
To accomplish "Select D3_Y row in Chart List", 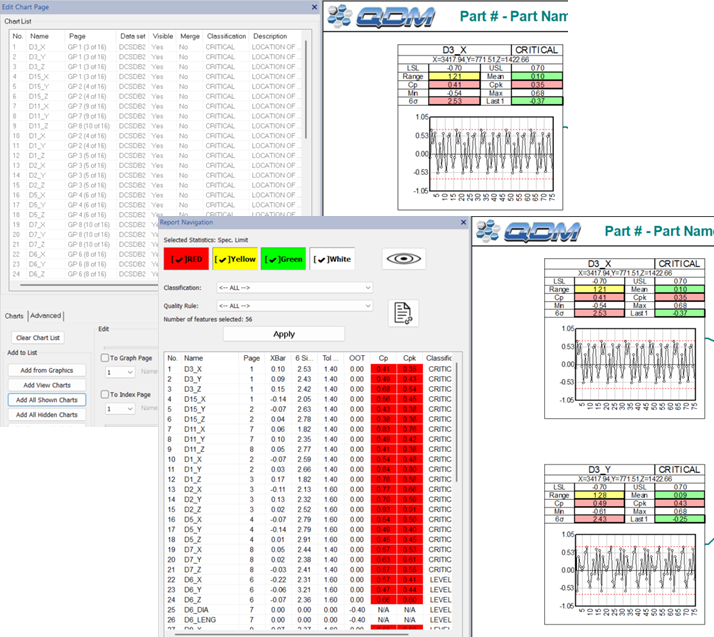I will click(x=155, y=57).
